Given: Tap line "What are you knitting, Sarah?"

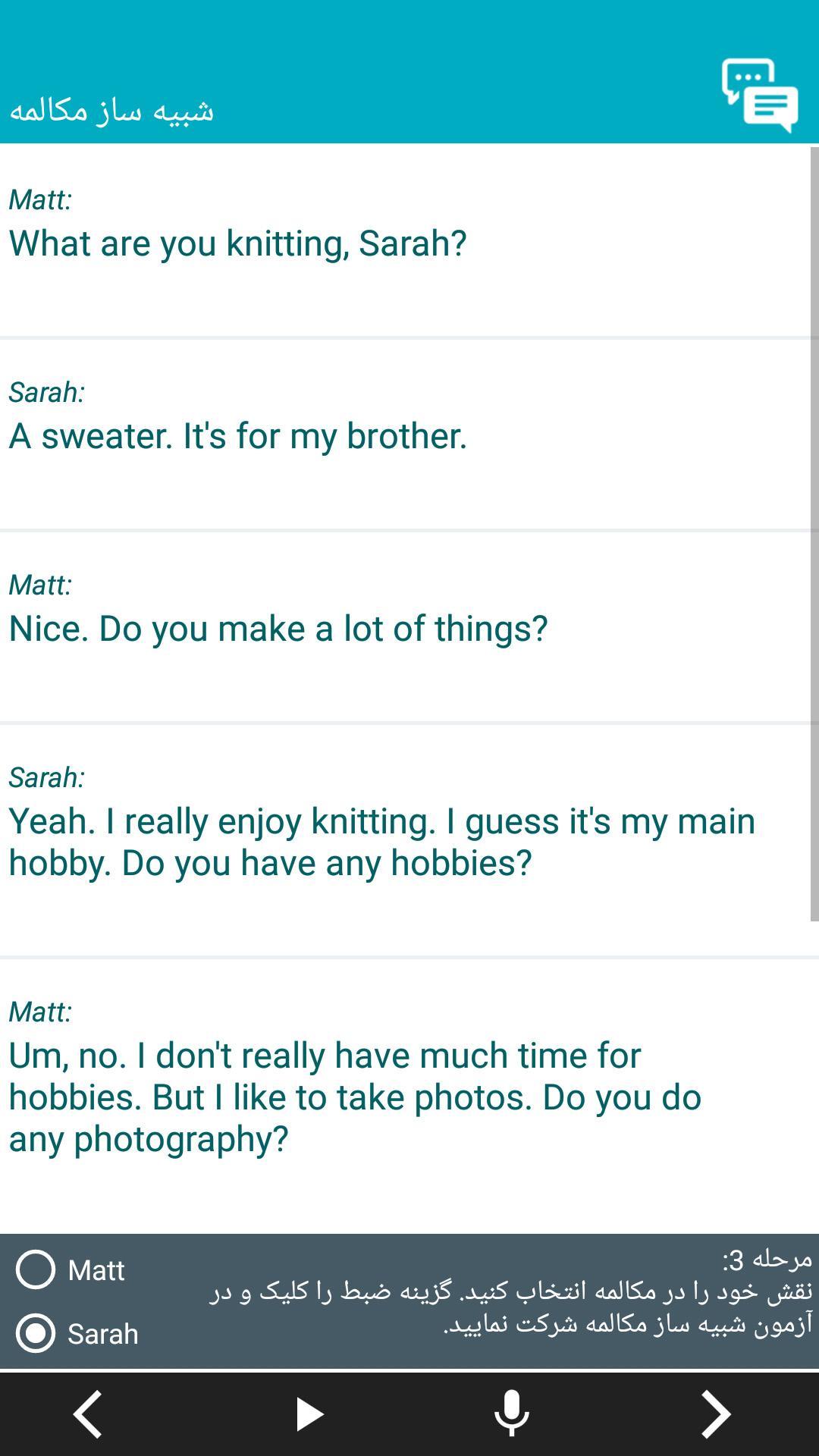Looking at the screenshot, I should 237,243.
